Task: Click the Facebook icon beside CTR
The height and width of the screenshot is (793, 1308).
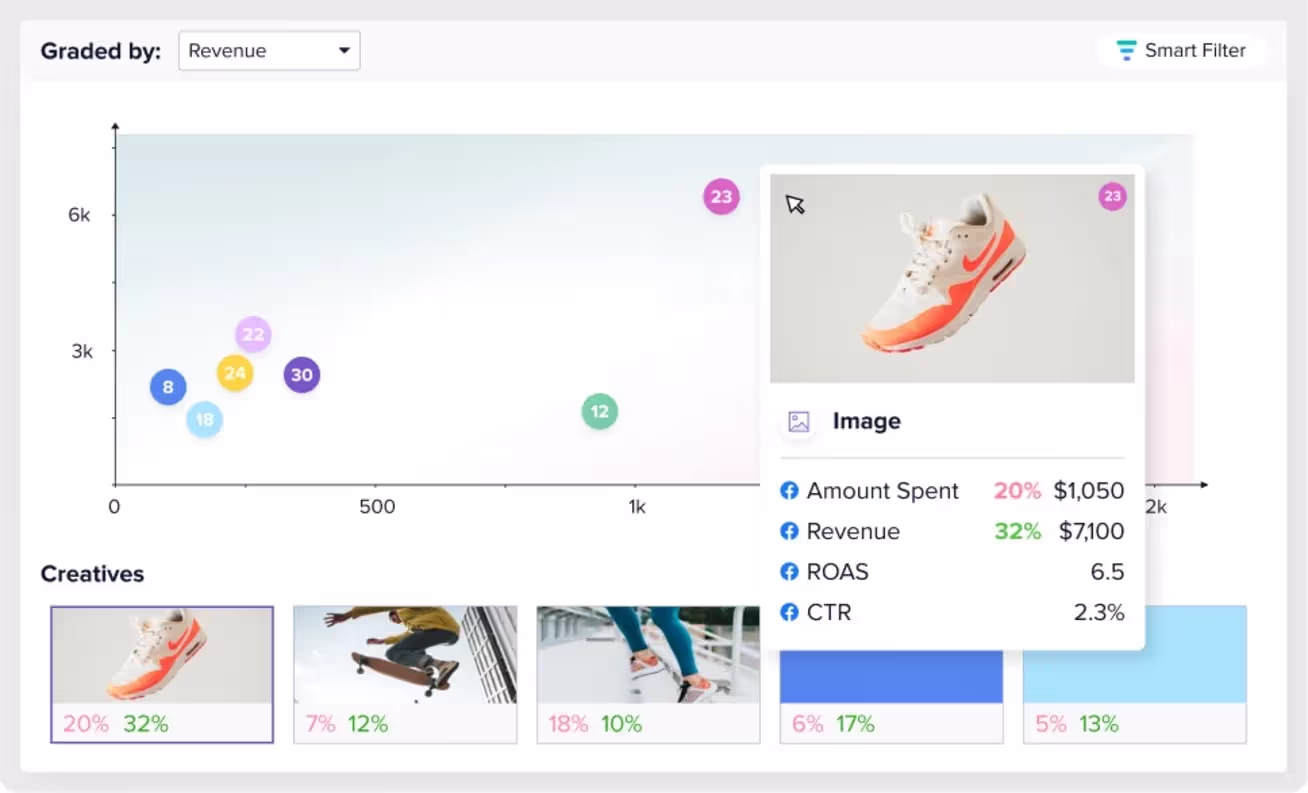Action: click(789, 612)
